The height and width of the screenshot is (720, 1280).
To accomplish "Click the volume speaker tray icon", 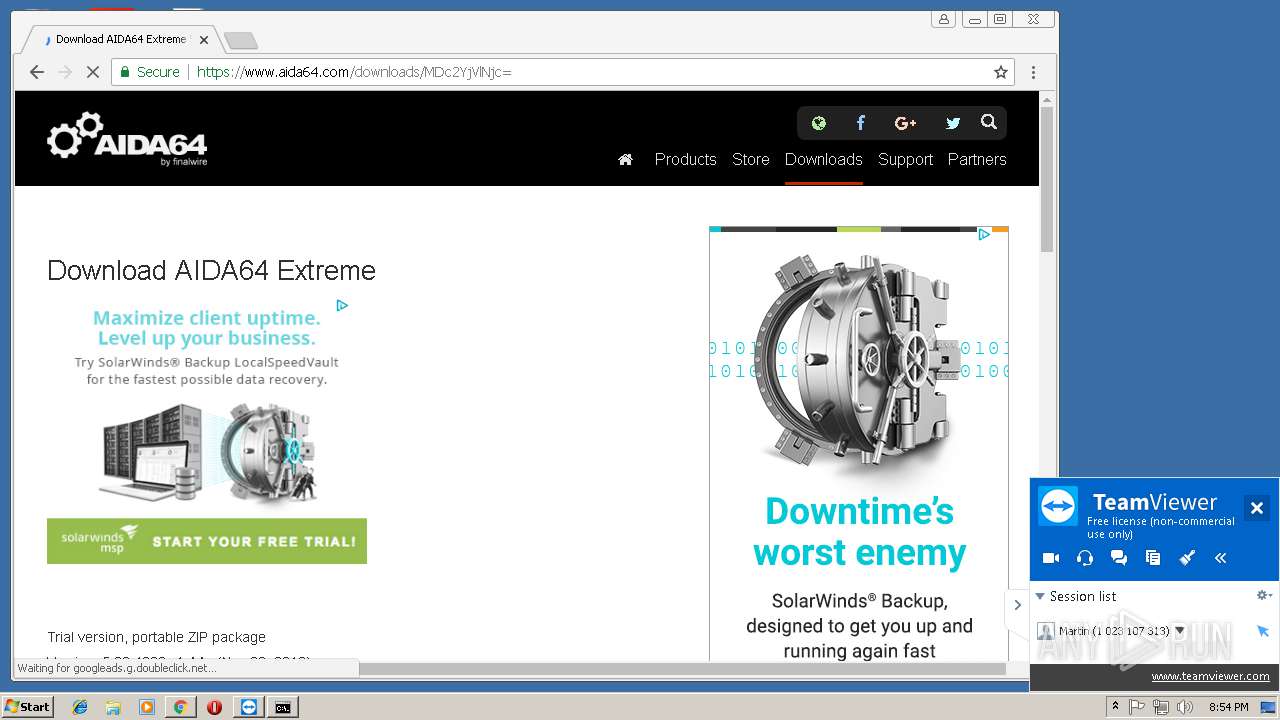I will (1185, 707).
